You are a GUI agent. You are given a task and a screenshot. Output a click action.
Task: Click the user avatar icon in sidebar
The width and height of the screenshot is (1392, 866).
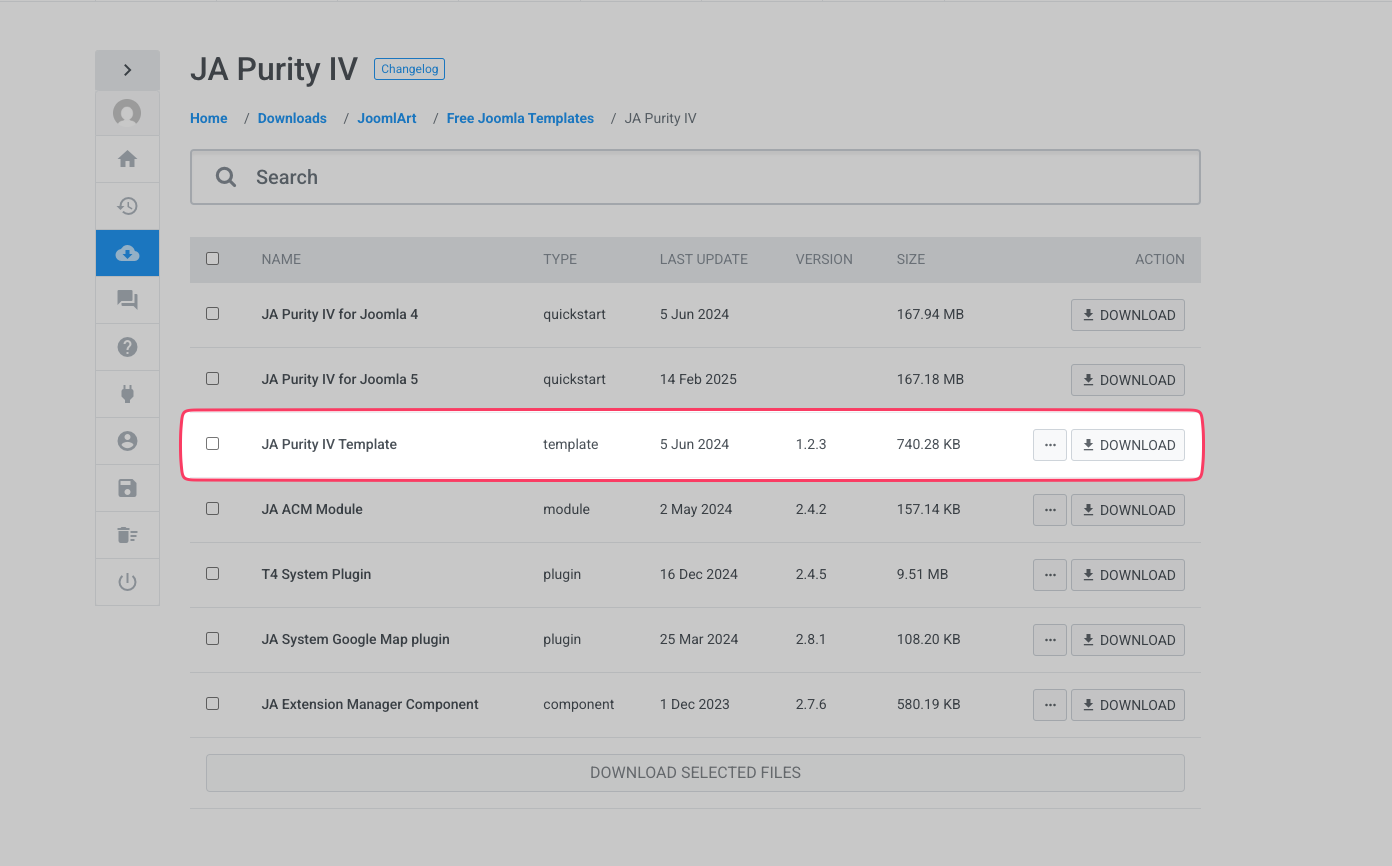127,113
